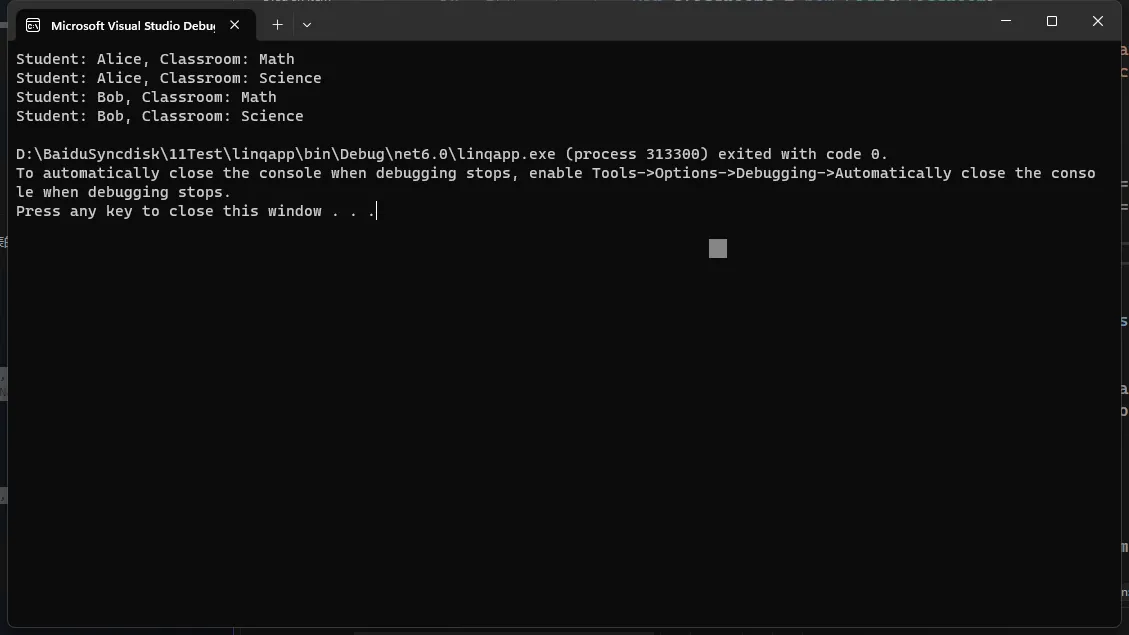The height and width of the screenshot is (635, 1129).
Task: Maximize the terminal window
Action: 1052,21
